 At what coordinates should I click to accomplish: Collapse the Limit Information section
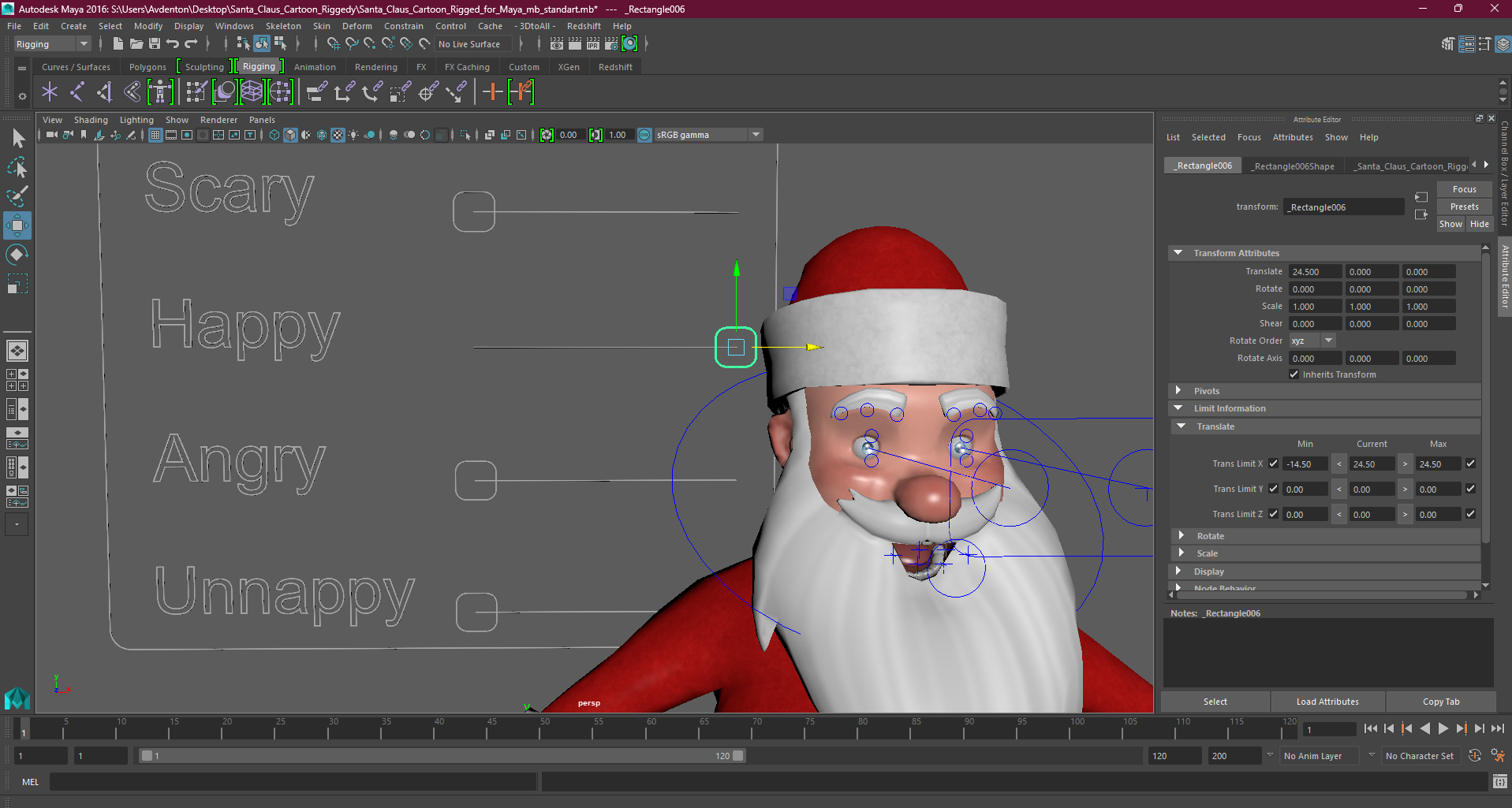tap(1178, 408)
